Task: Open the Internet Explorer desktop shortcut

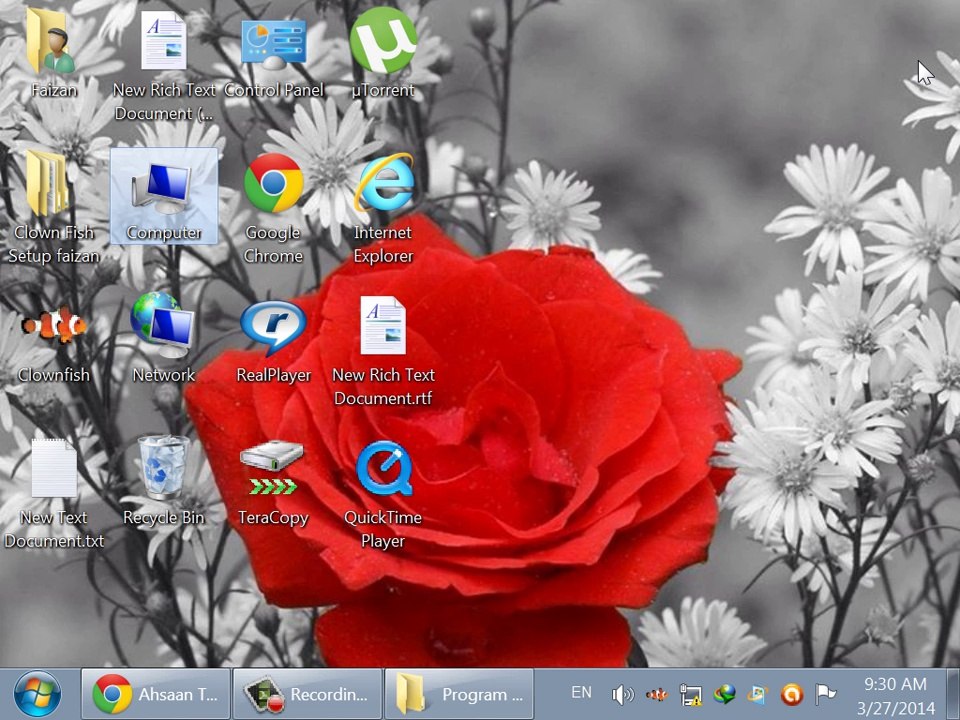Action: pyautogui.click(x=383, y=208)
